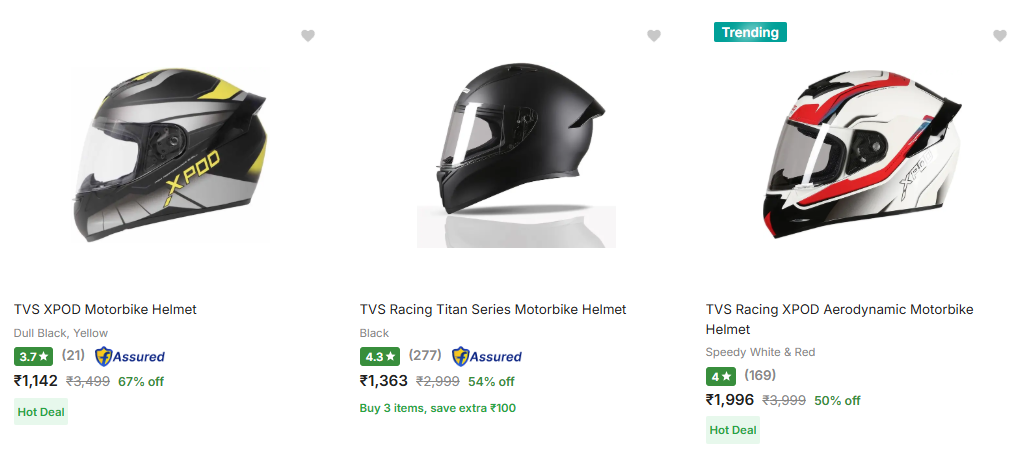The height and width of the screenshot is (475, 1026).
Task: Click the ₹1,363 price of Titan helmet
Action: point(384,381)
